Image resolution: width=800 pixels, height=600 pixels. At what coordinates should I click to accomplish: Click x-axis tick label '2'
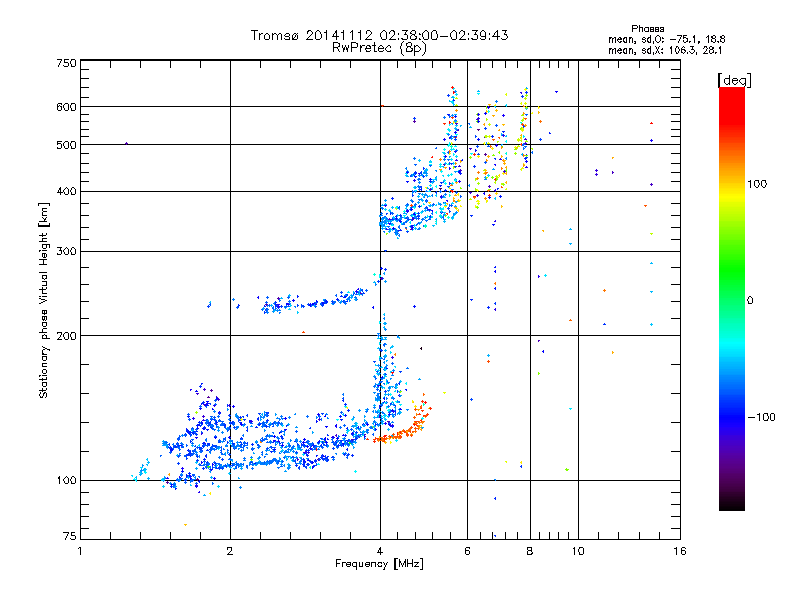230,551
